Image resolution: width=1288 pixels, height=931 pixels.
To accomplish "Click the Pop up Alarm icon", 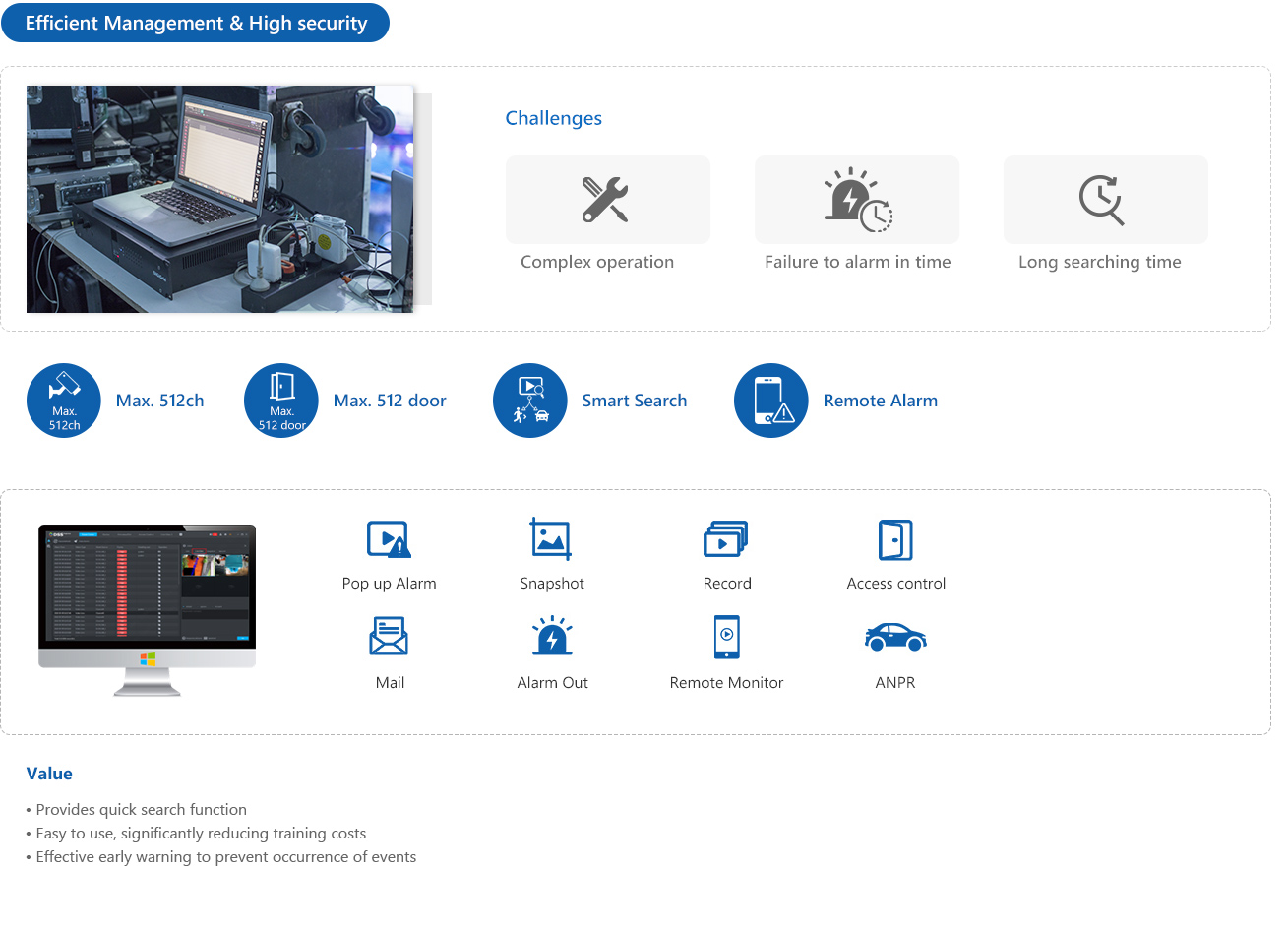I will 389,539.
